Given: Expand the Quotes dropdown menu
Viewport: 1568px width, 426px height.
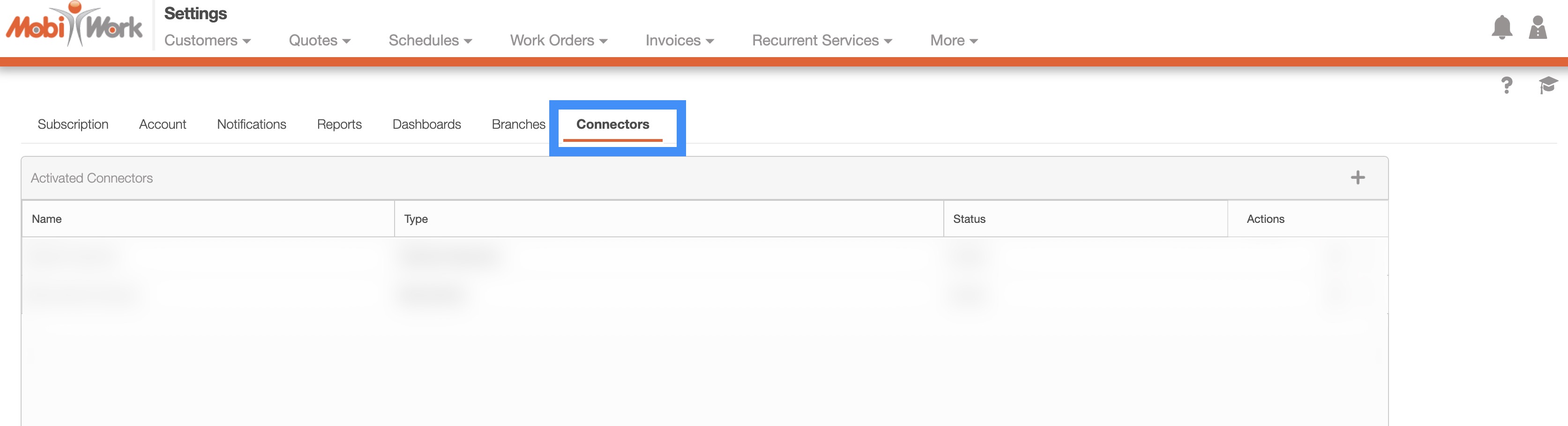Looking at the screenshot, I should [x=319, y=40].
